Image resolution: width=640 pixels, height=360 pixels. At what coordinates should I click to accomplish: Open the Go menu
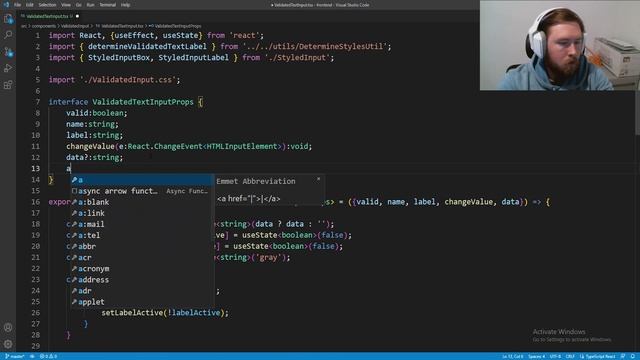(x=79, y=5)
